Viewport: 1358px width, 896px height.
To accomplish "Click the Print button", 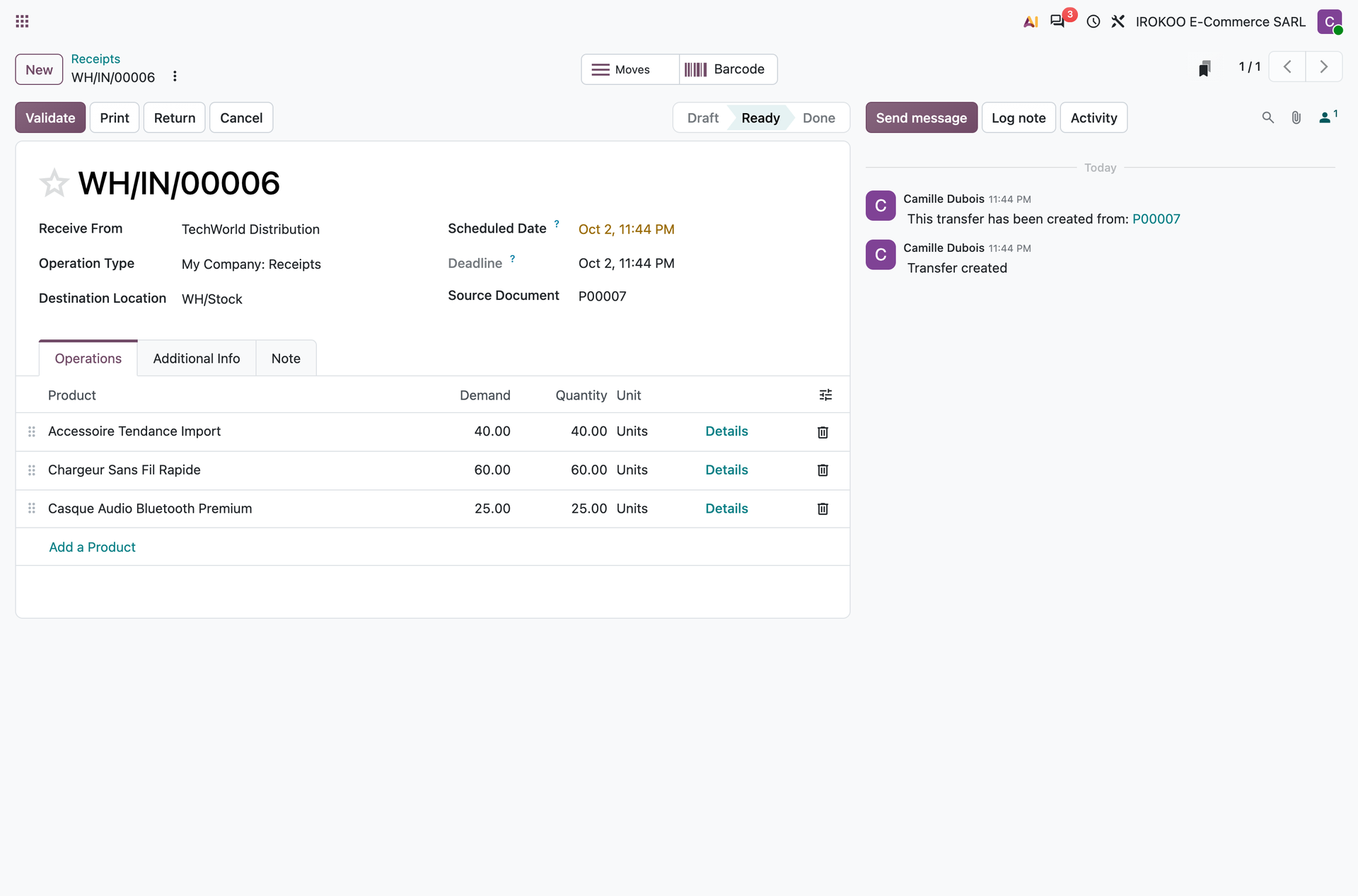I will click(115, 117).
